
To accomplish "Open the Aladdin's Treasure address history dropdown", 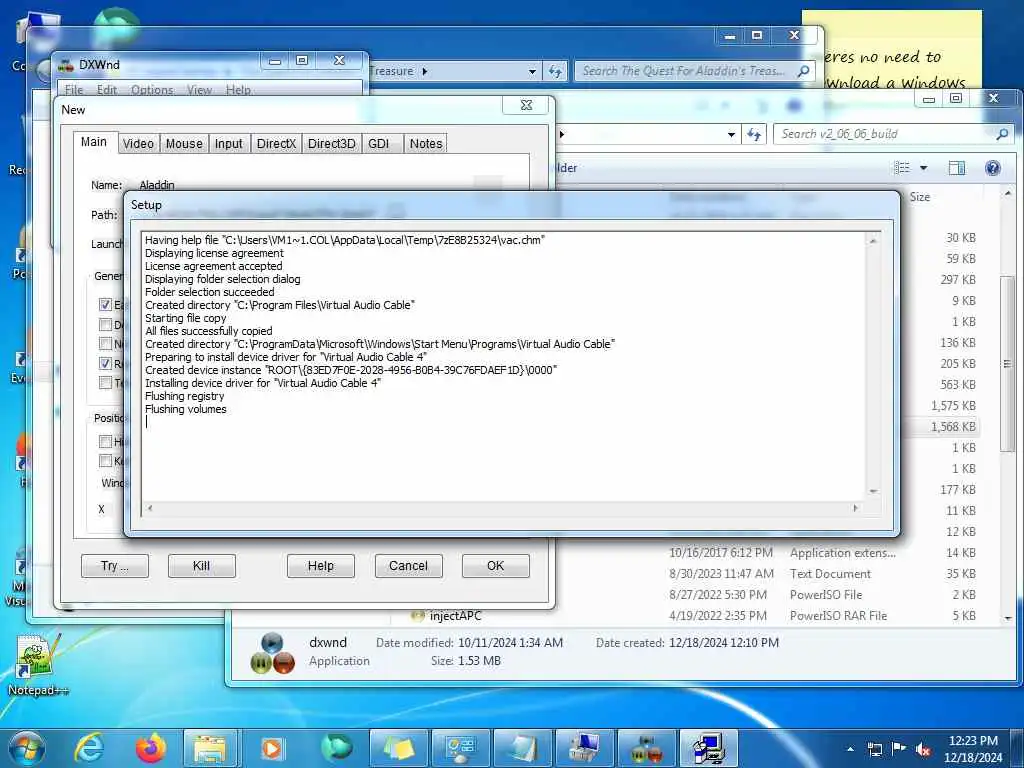I will (x=532, y=71).
